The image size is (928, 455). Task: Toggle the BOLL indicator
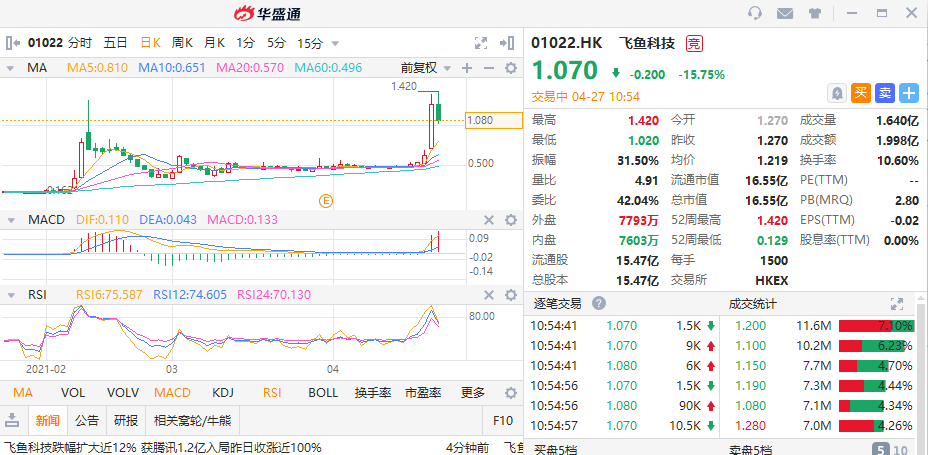323,393
